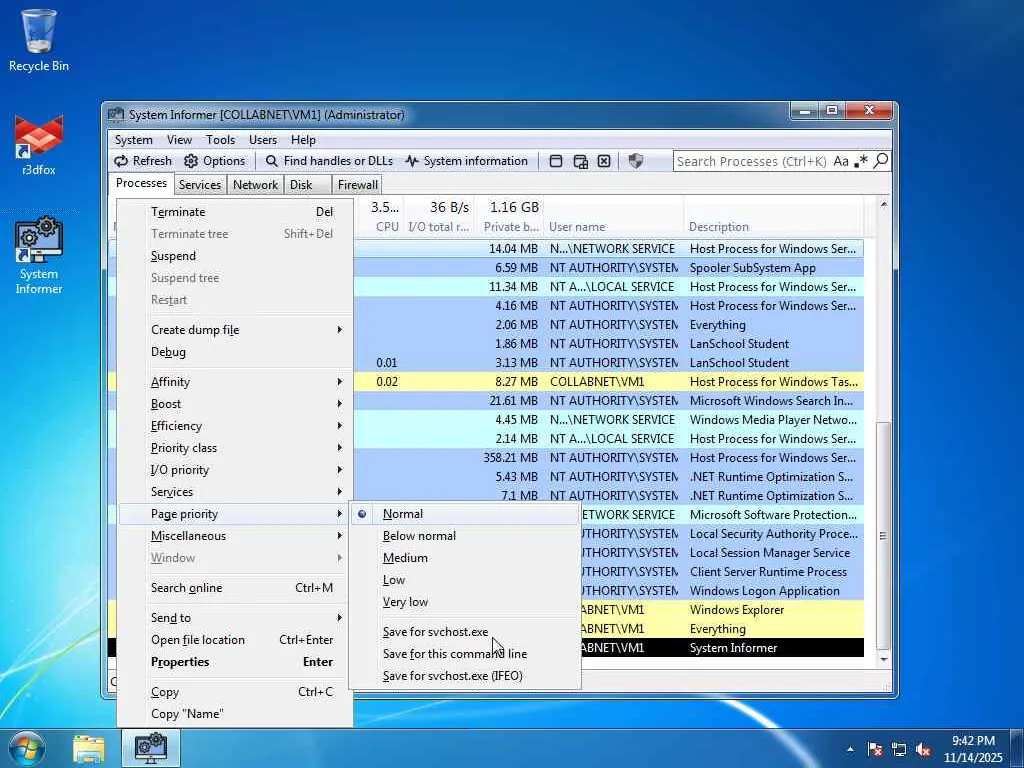Click the muted volume tray icon
Viewport: 1024px width, 768px height.
923,749
